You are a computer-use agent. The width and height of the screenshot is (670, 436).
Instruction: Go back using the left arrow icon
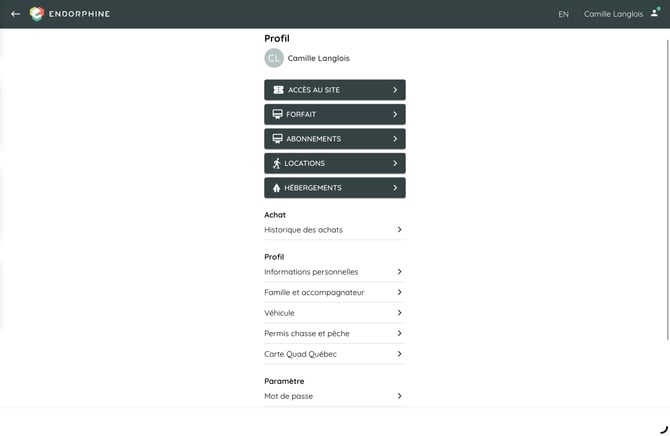pos(15,14)
